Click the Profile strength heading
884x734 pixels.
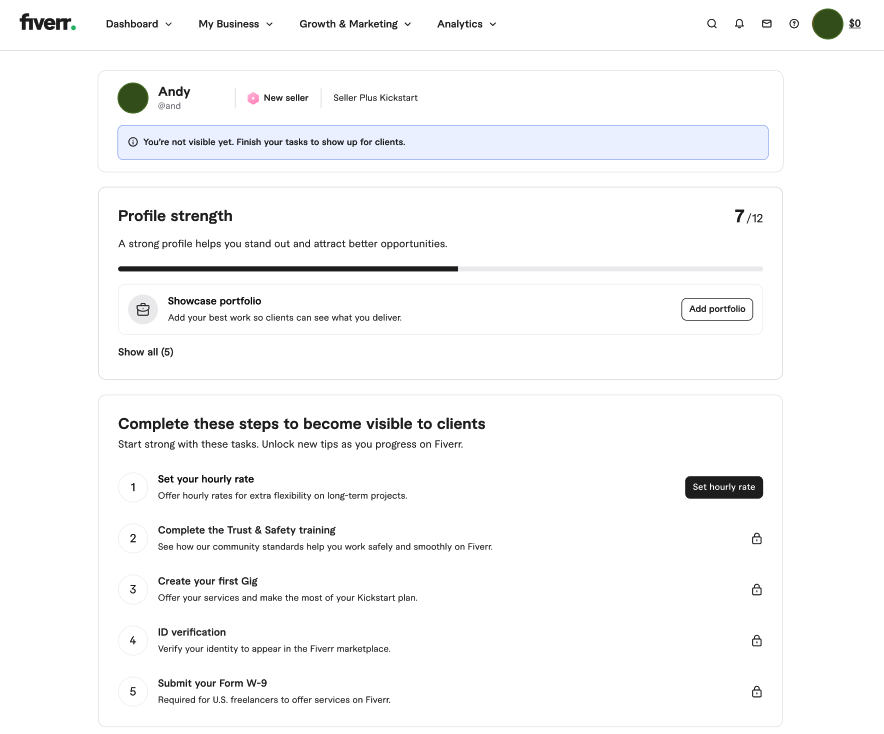pos(175,216)
